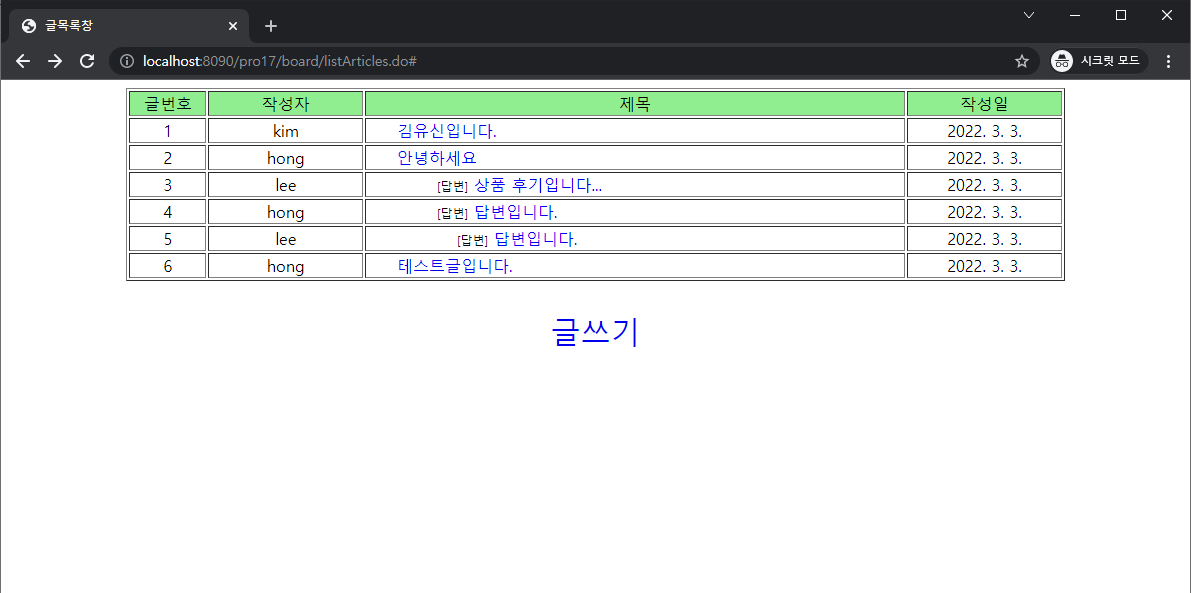Reload the page with the refresh icon
This screenshot has width=1191, height=593.
point(87,61)
